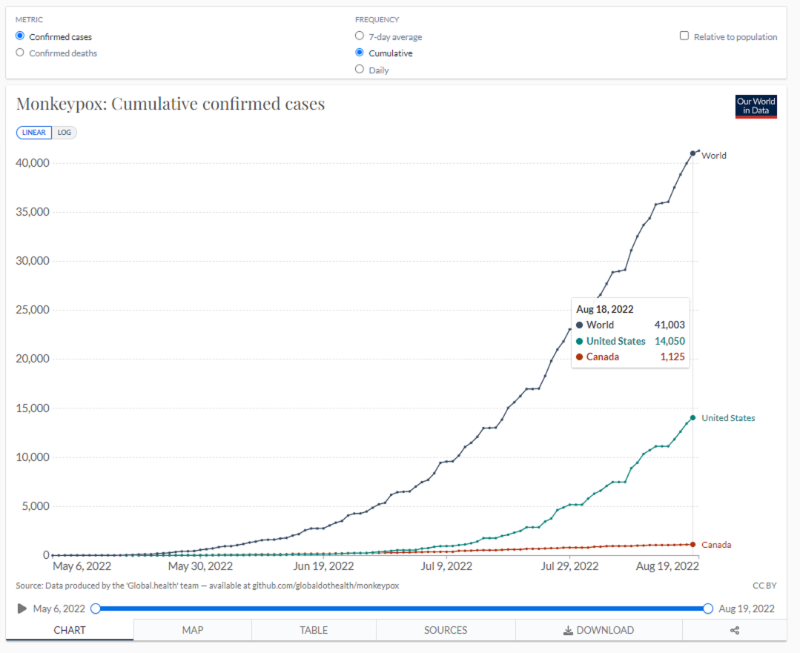Screen dimensions: 800x653
Task: Click the Canada line label
Action: click(x=716, y=545)
